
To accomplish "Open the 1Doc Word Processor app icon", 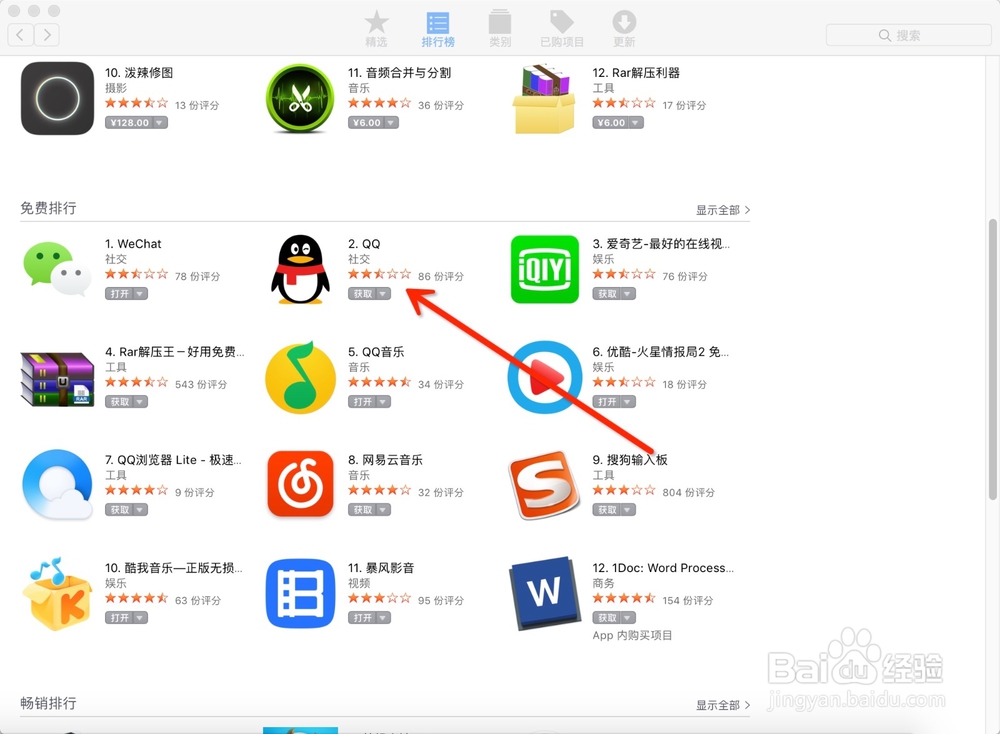I will coord(545,593).
